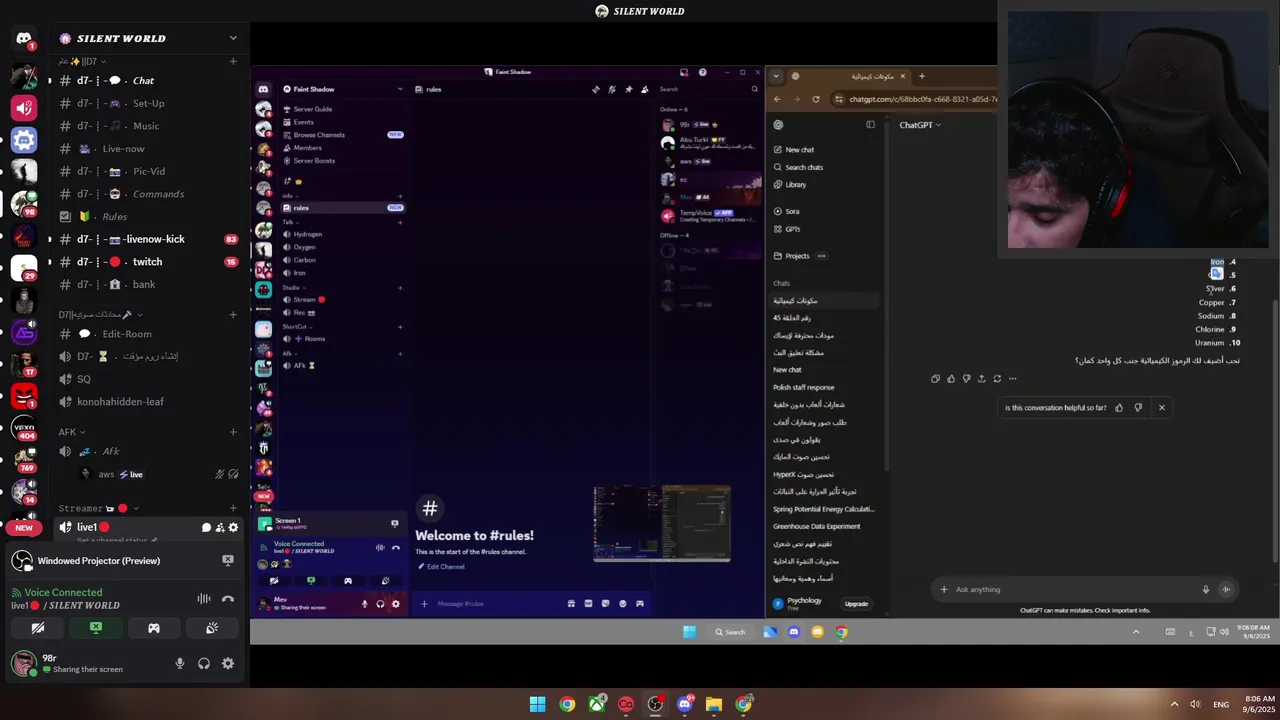The image size is (1280, 720).
Task: Open Events in Faint Shadow
Action: (x=303, y=122)
